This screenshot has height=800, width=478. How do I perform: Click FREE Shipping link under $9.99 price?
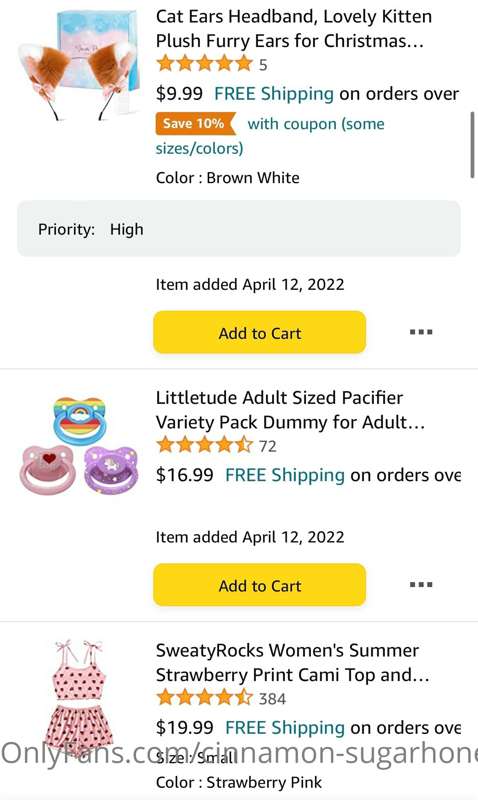click(x=274, y=94)
